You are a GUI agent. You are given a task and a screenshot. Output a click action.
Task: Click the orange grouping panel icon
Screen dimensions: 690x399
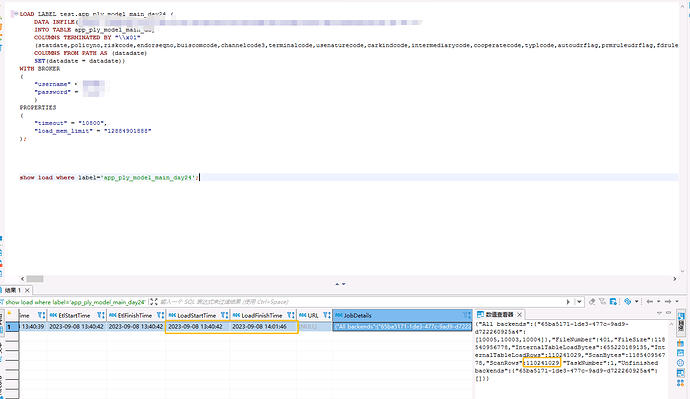click(x=680, y=343)
